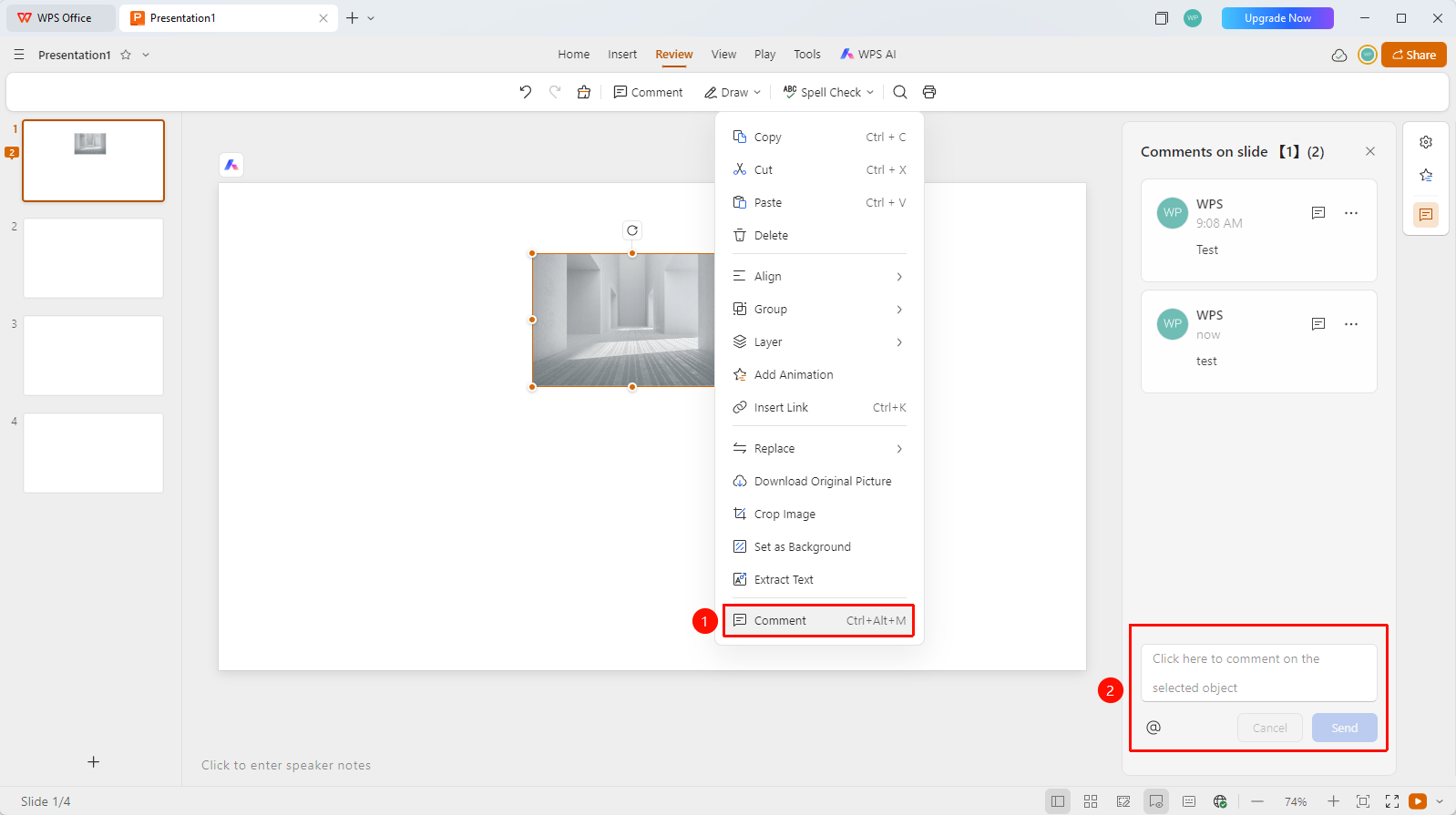Click the Redo arrow icon
Screen dimensions: 1456x815
pos(555,92)
